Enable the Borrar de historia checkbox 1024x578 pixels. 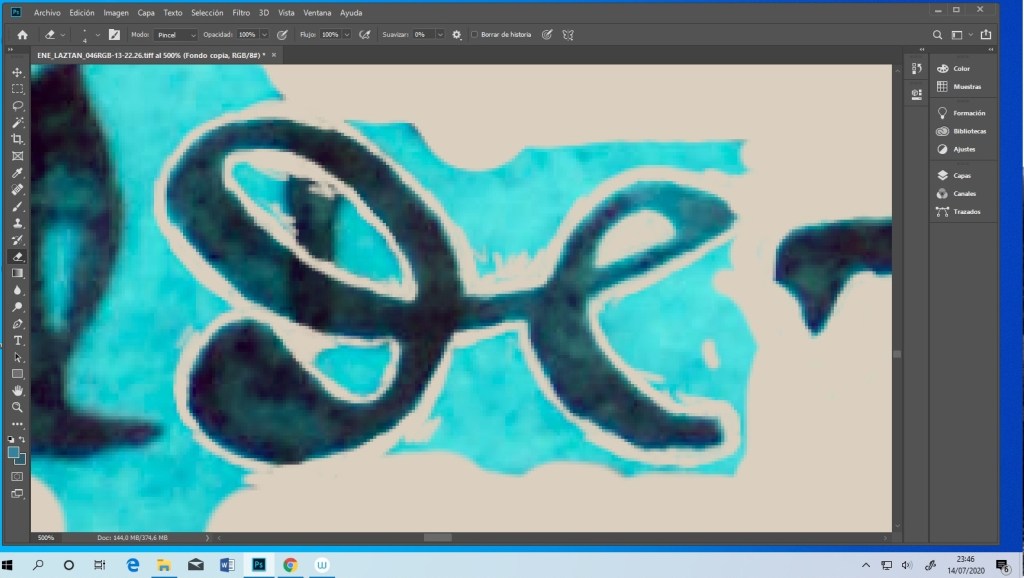click(474, 34)
